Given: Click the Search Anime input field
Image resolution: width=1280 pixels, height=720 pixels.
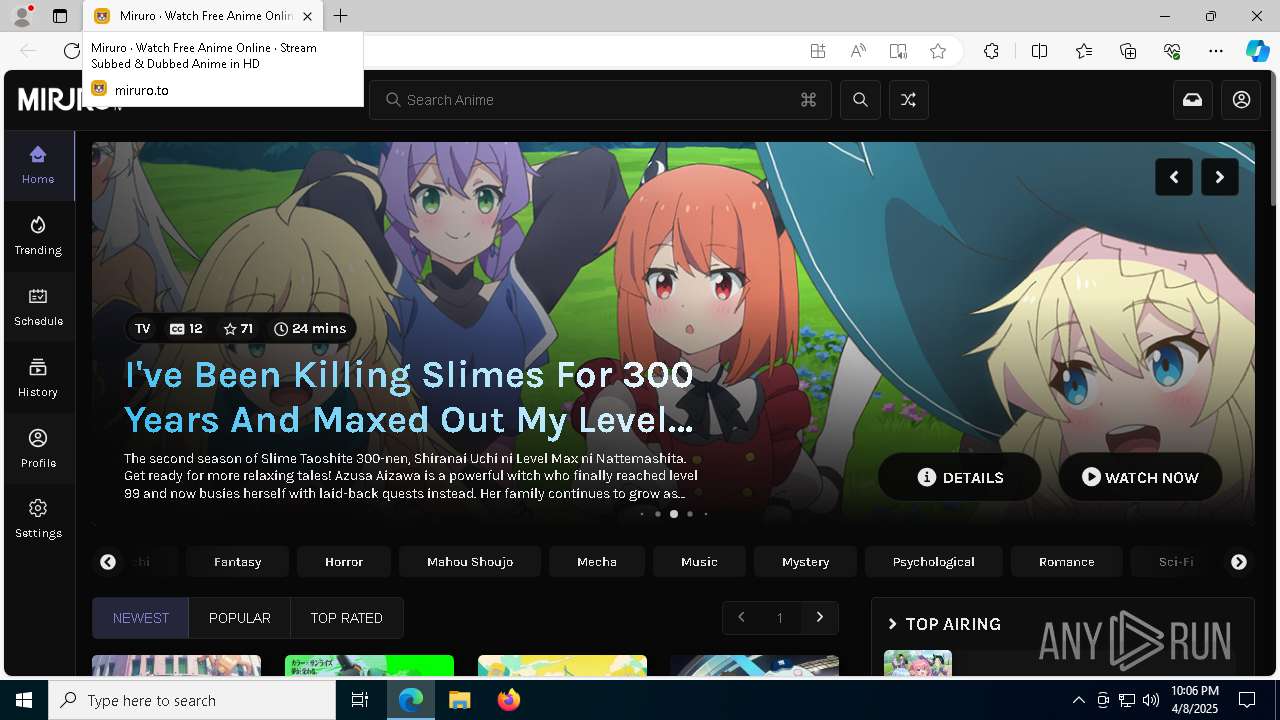Looking at the screenshot, I should pyautogui.click(x=600, y=100).
